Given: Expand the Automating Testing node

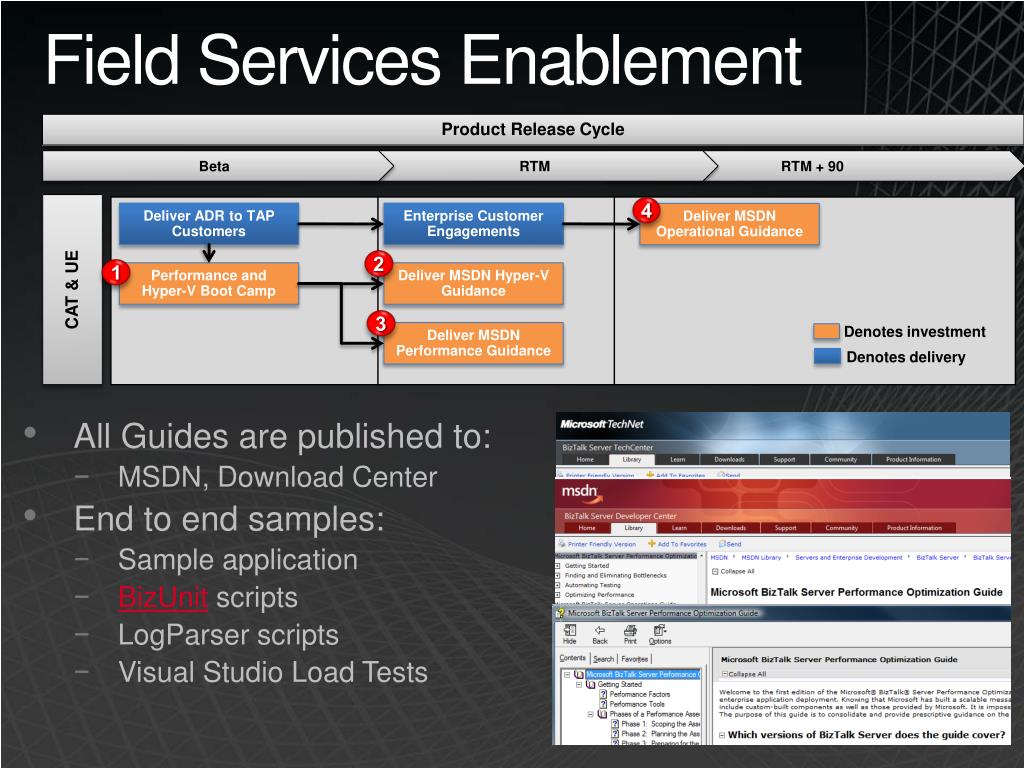Looking at the screenshot, I should click(558, 585).
